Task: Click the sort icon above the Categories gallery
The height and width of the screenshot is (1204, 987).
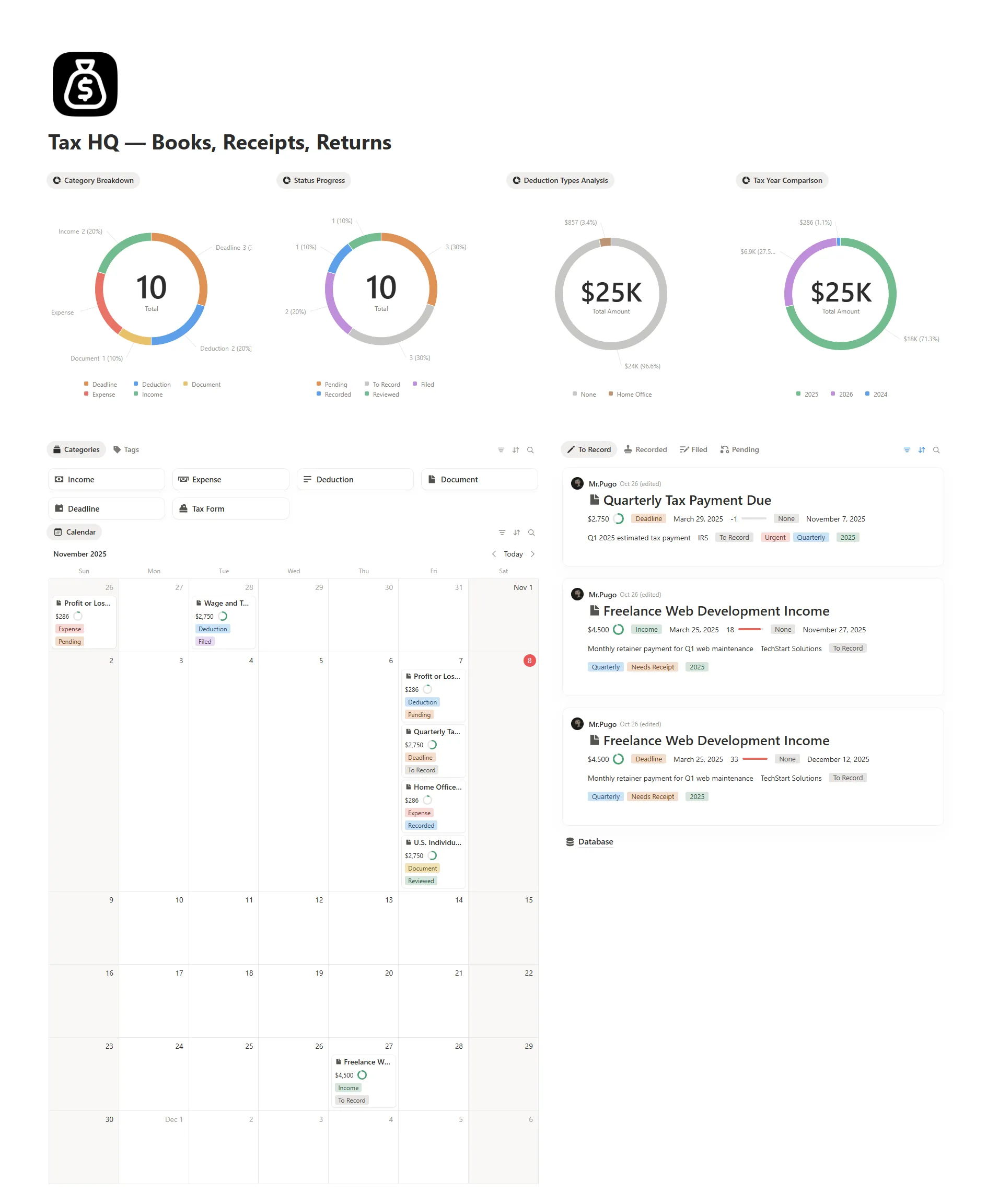Action: tap(515, 450)
